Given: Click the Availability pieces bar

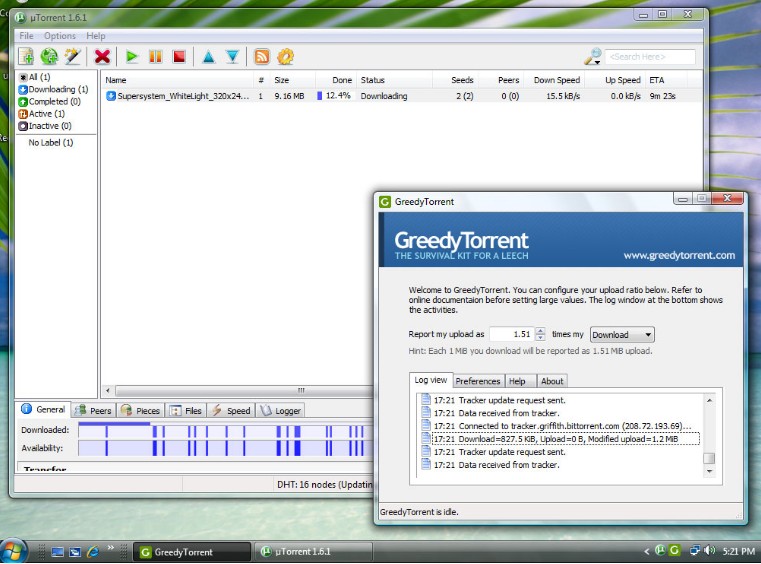Looking at the screenshot, I should click(226, 448).
